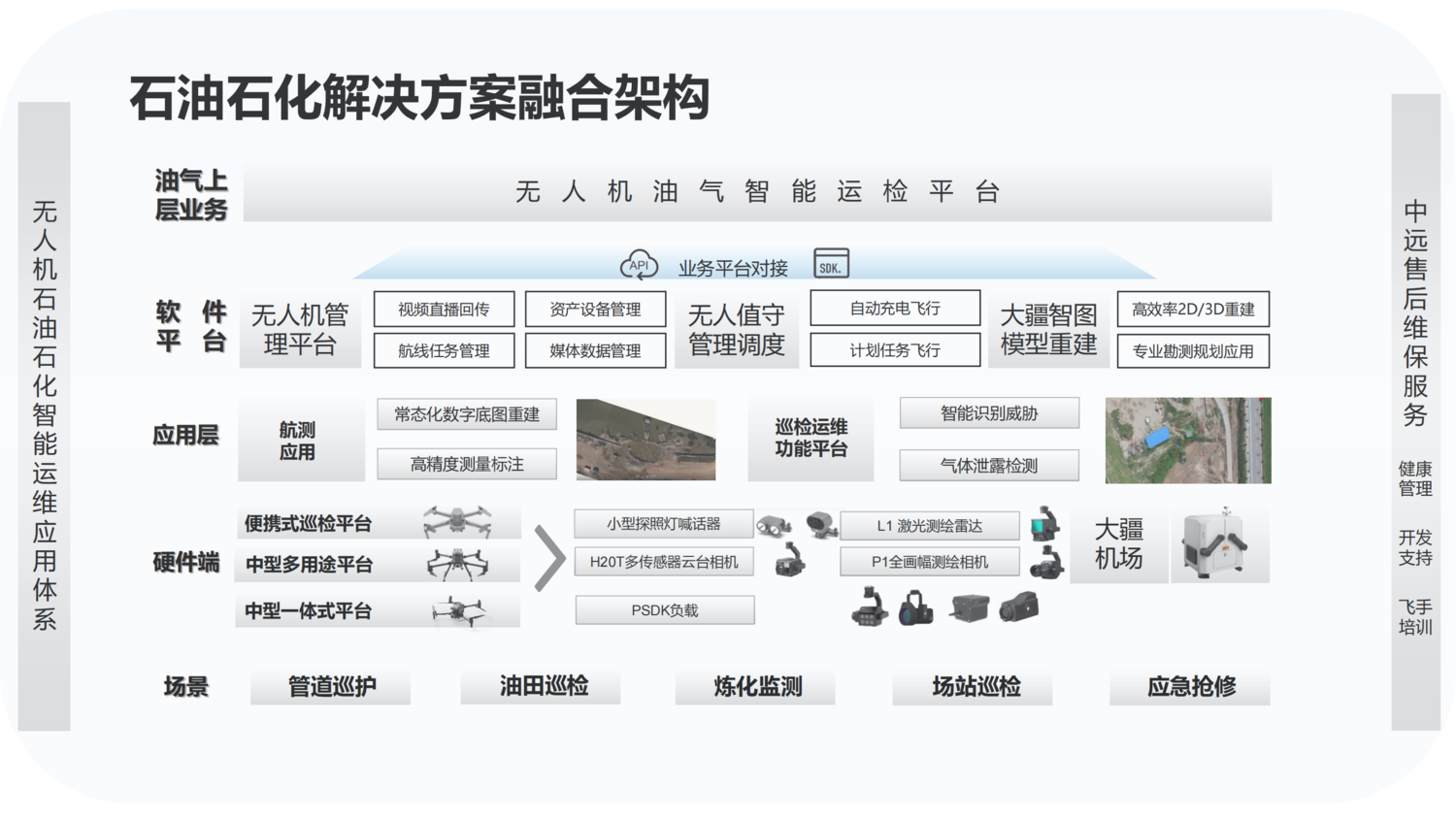Click the 气体泄露检测 button
Image resolution: width=1456 pixels, height=819 pixels.
point(988,466)
